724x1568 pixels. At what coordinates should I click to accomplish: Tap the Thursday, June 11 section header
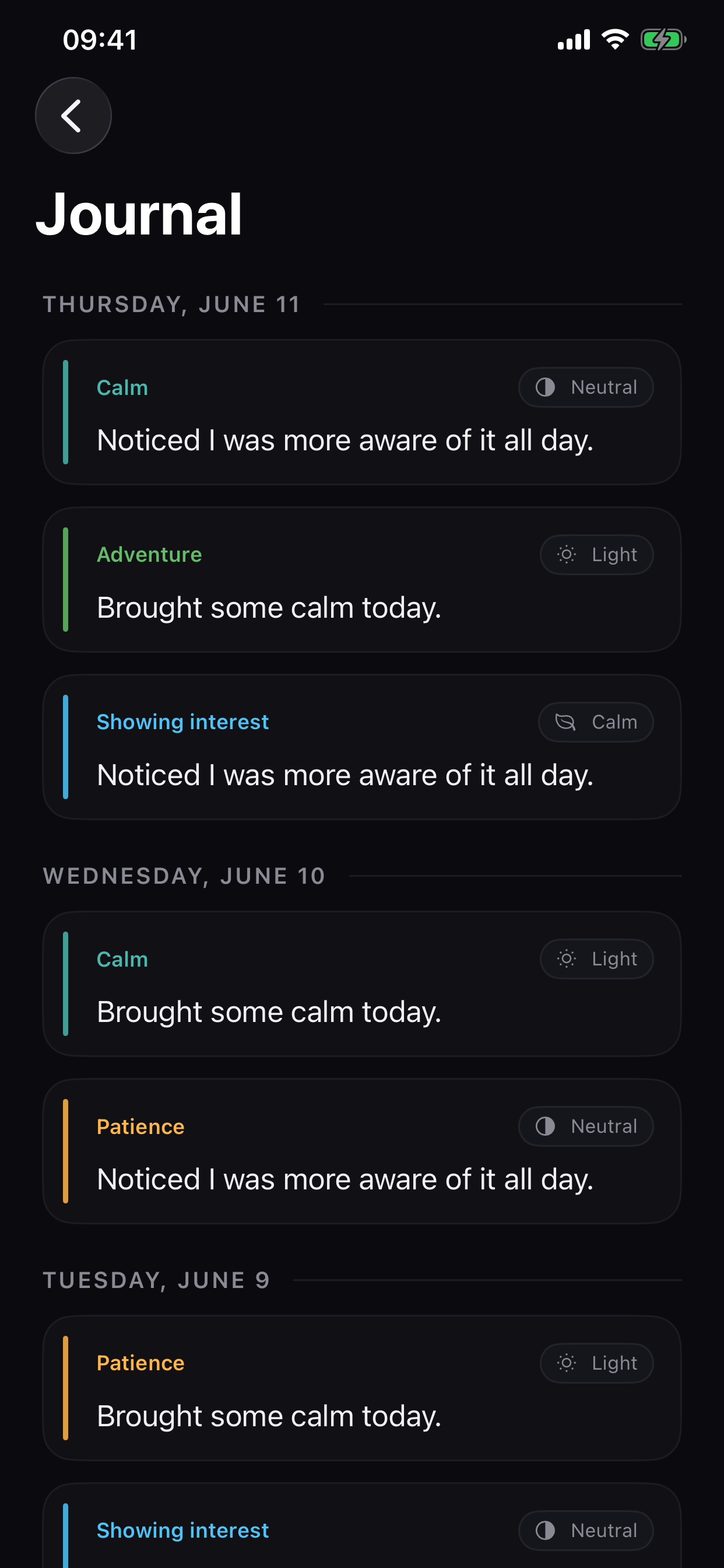(x=171, y=304)
